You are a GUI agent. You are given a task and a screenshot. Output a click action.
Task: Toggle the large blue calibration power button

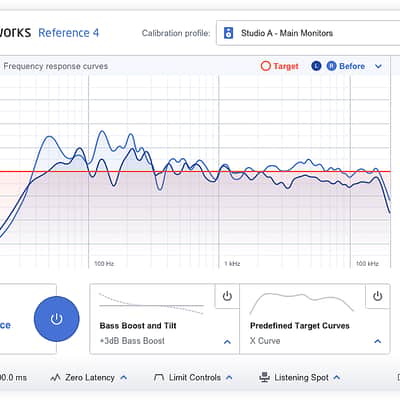[57, 319]
